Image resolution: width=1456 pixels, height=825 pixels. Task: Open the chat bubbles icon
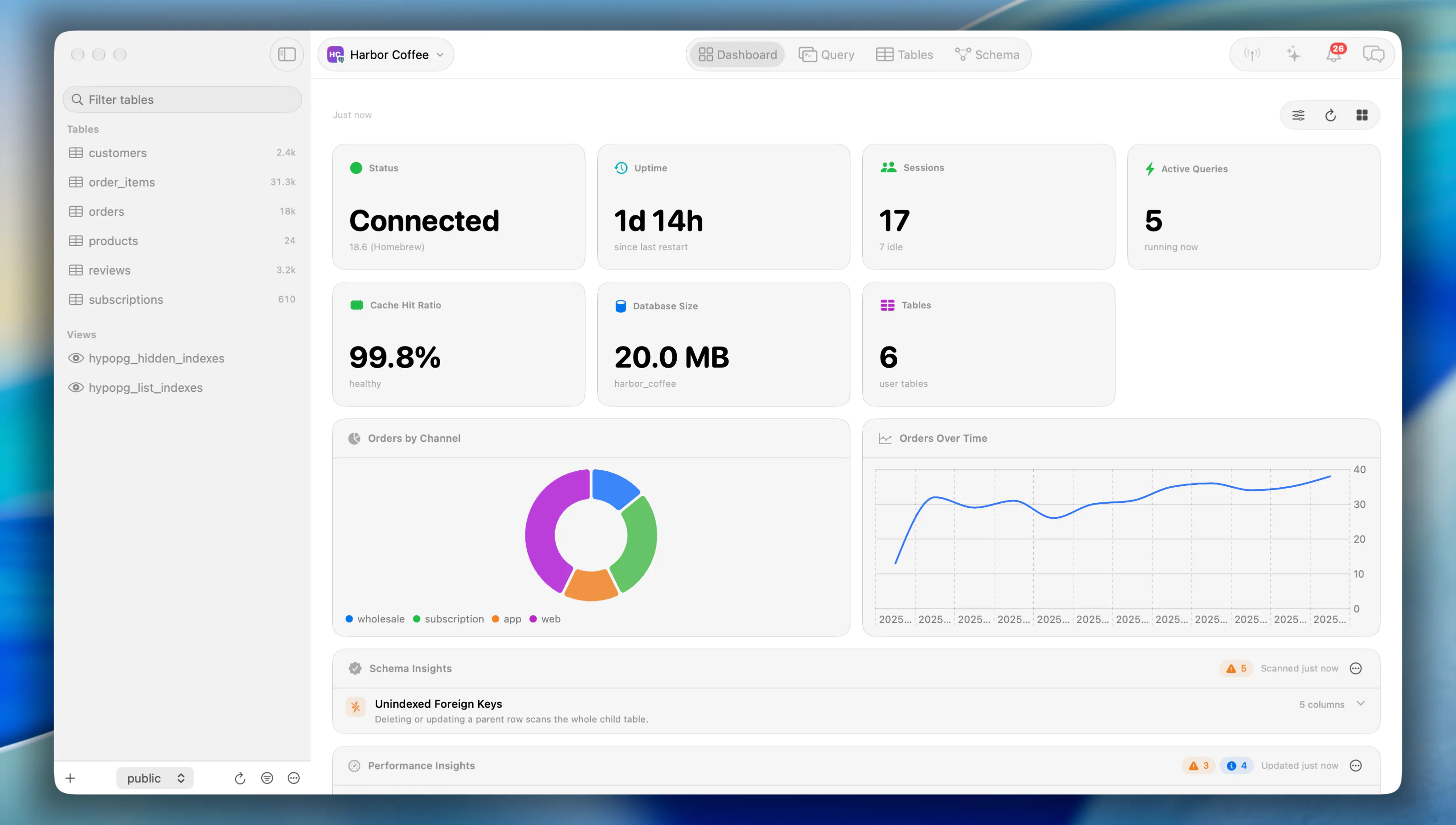coord(1374,55)
